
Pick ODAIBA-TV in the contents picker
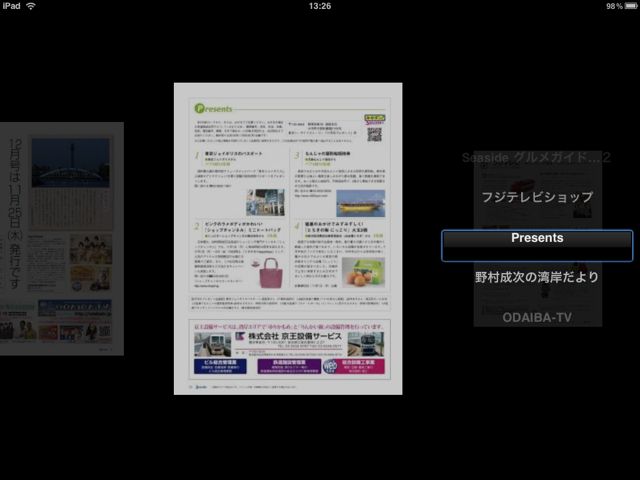pos(537,317)
